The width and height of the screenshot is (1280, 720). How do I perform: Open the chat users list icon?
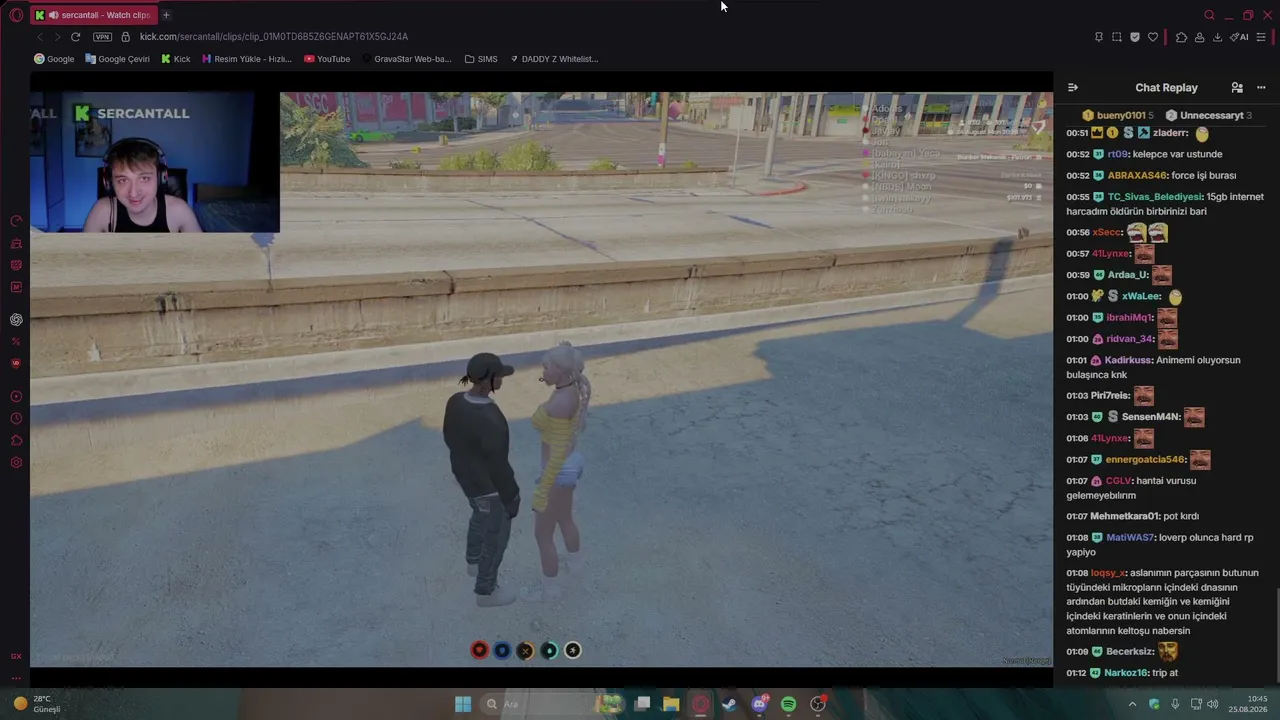(x=1237, y=88)
